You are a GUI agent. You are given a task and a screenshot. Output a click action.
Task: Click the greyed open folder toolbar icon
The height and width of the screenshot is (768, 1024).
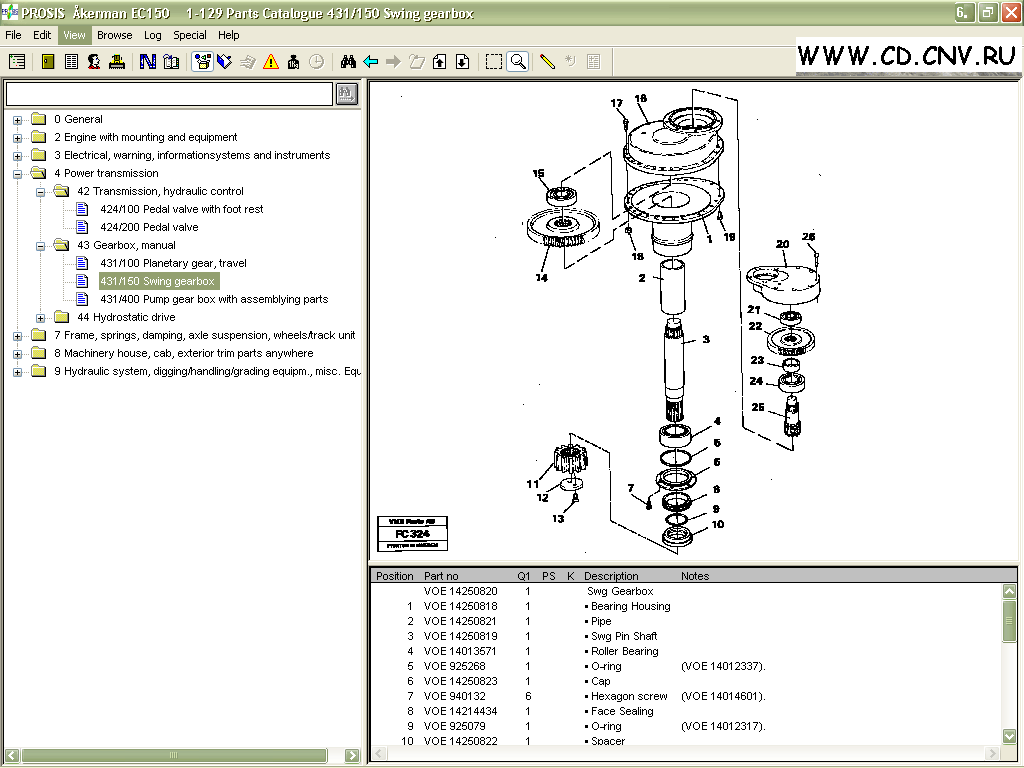point(417,62)
